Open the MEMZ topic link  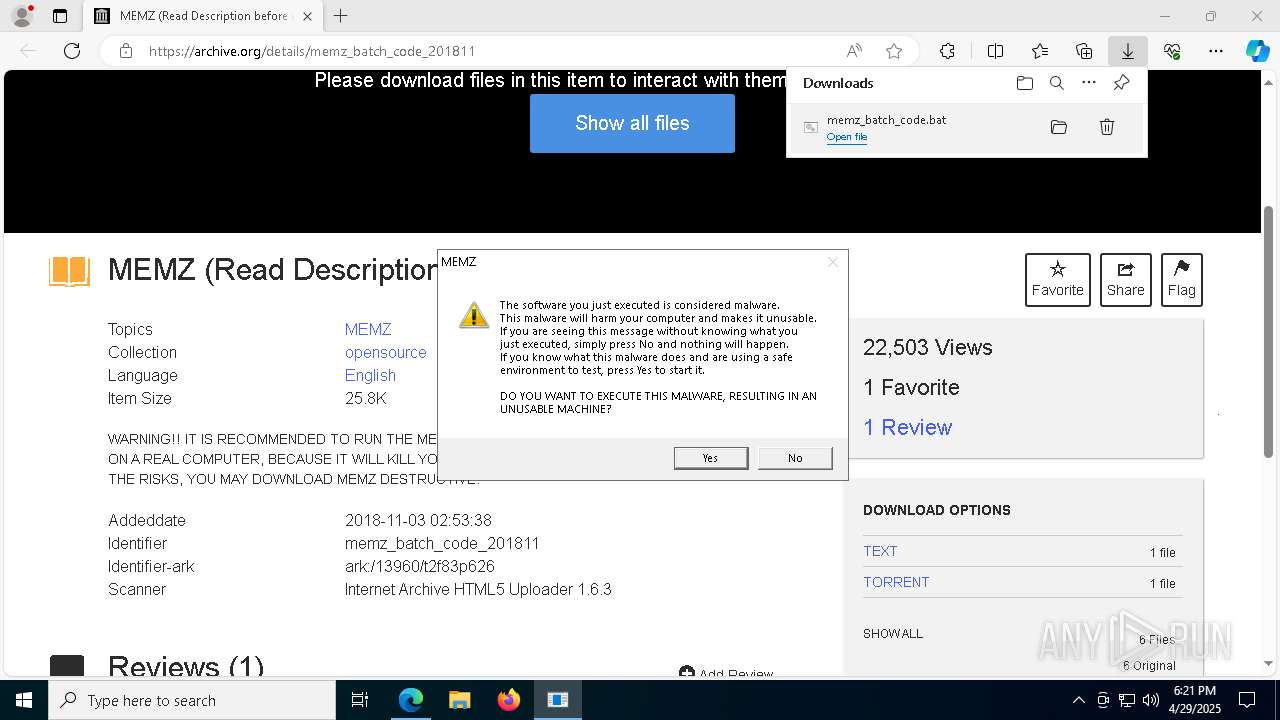[368, 329]
